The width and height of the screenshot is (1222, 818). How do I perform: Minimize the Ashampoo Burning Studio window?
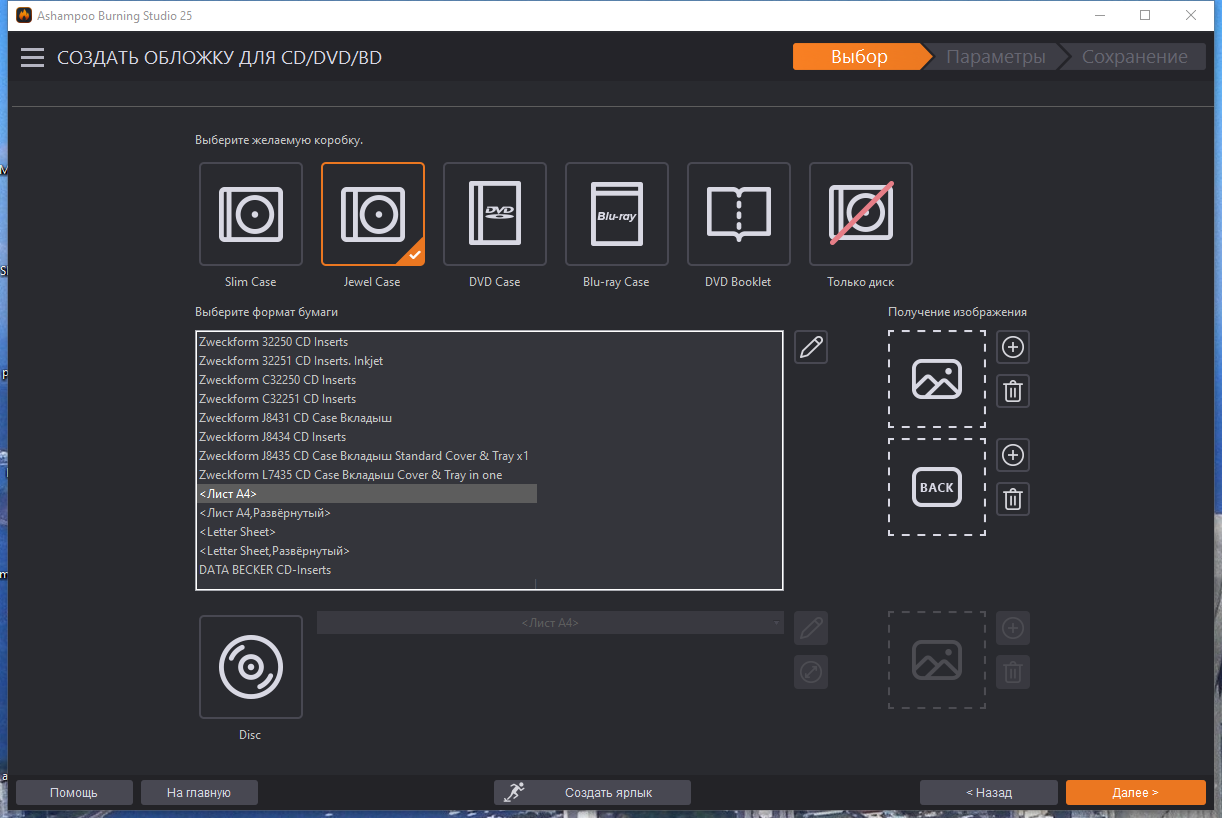pyautogui.click(x=1099, y=15)
